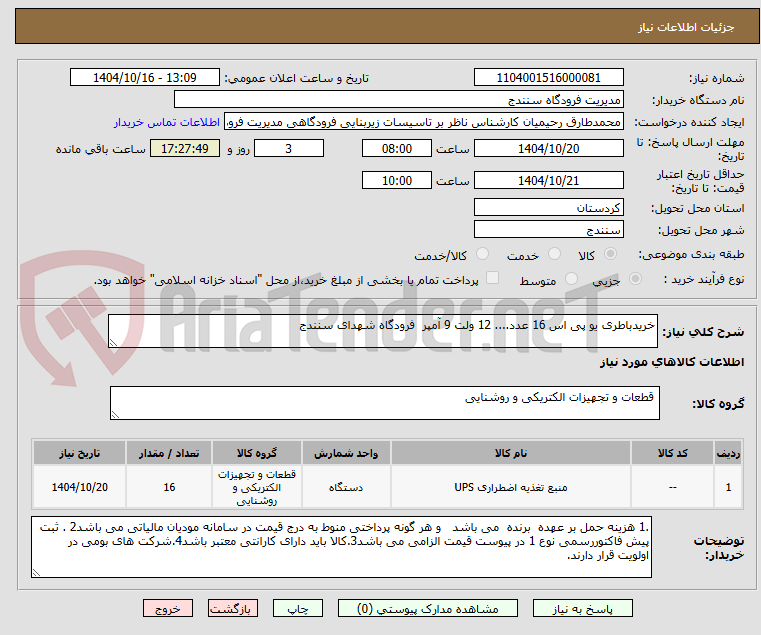Toggle the اسناد خزانه اسلامی payment checkbox
761x635 pixels.
(492, 278)
